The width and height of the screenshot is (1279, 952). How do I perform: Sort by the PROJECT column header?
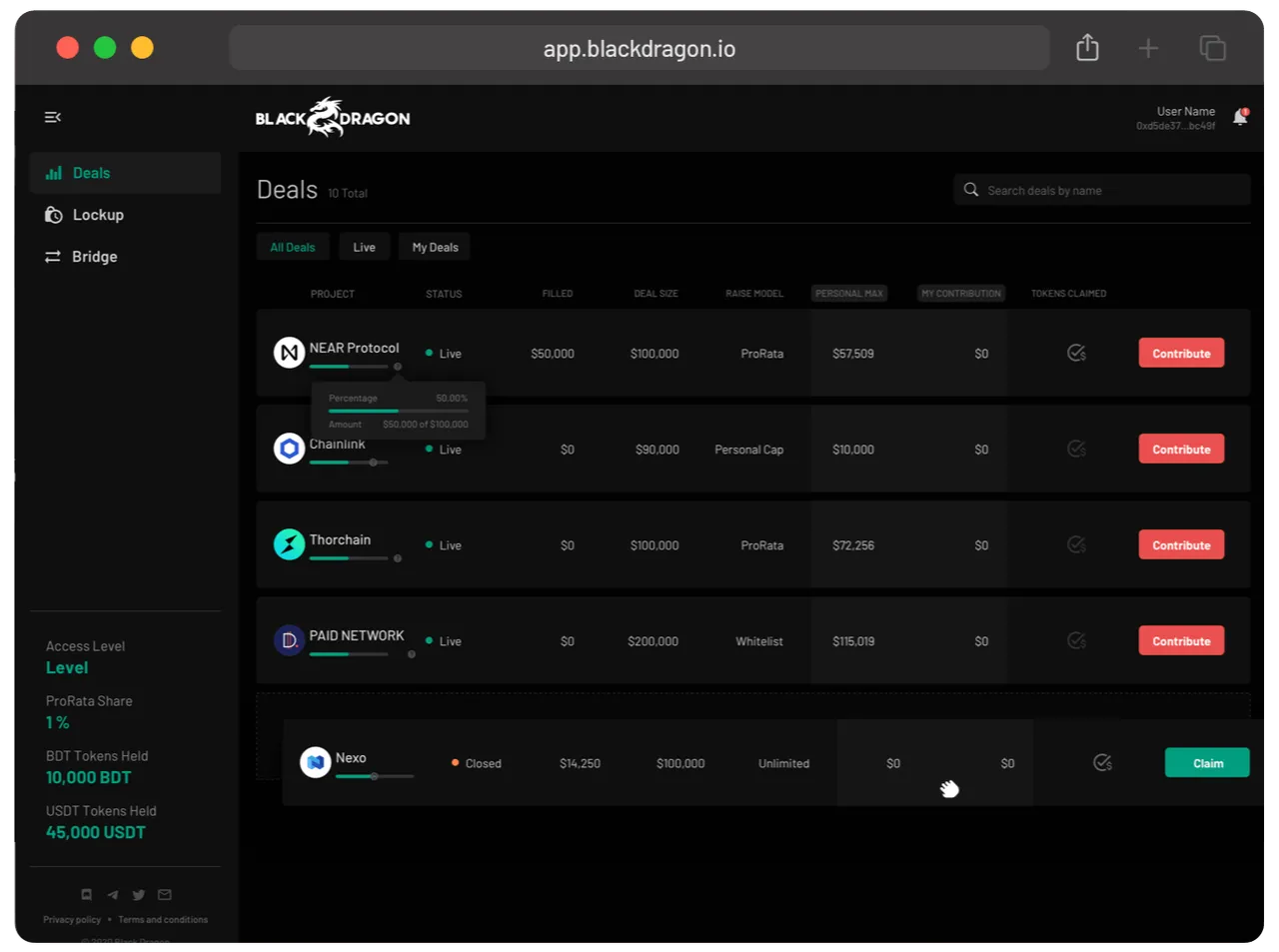pyautogui.click(x=333, y=294)
